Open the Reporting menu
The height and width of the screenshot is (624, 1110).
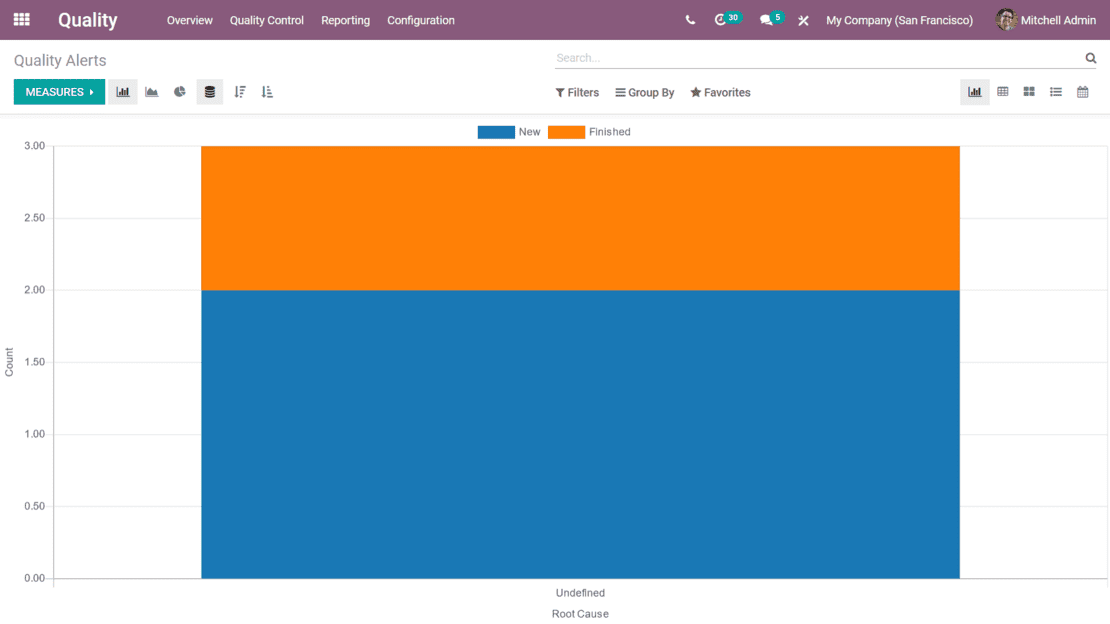pyautogui.click(x=345, y=20)
